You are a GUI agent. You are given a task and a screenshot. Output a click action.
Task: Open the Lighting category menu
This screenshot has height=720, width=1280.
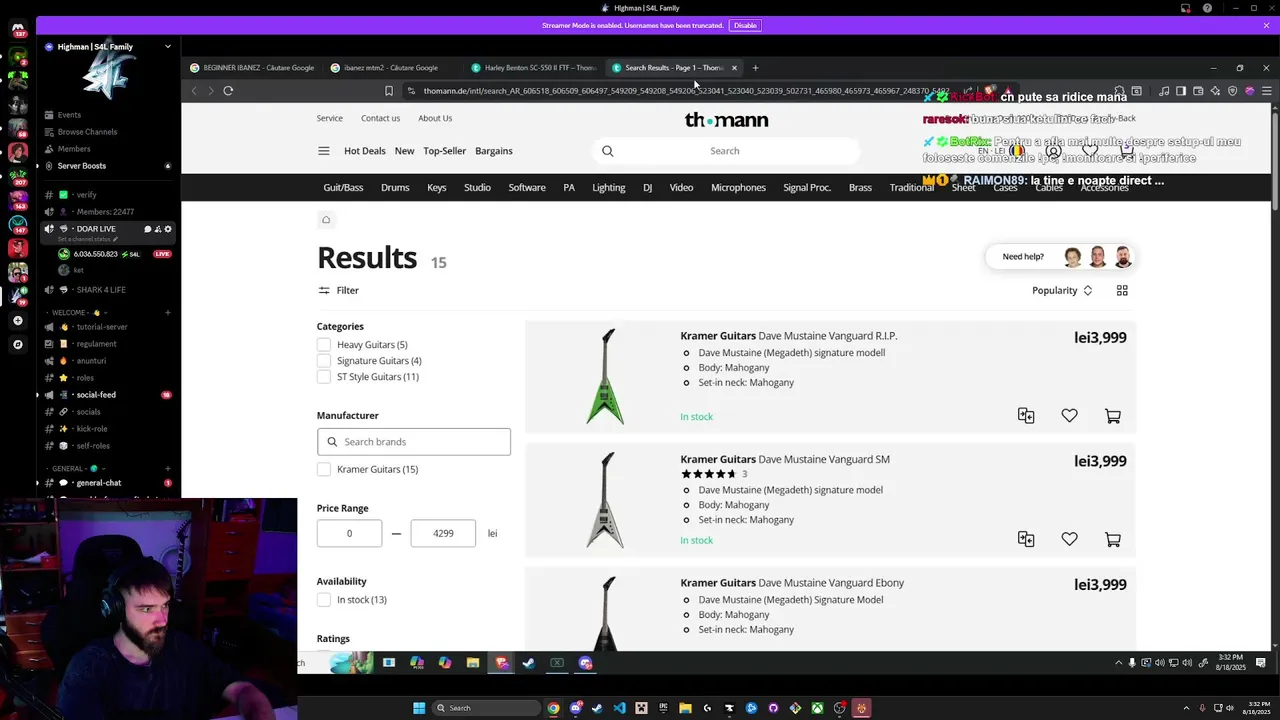tap(608, 188)
